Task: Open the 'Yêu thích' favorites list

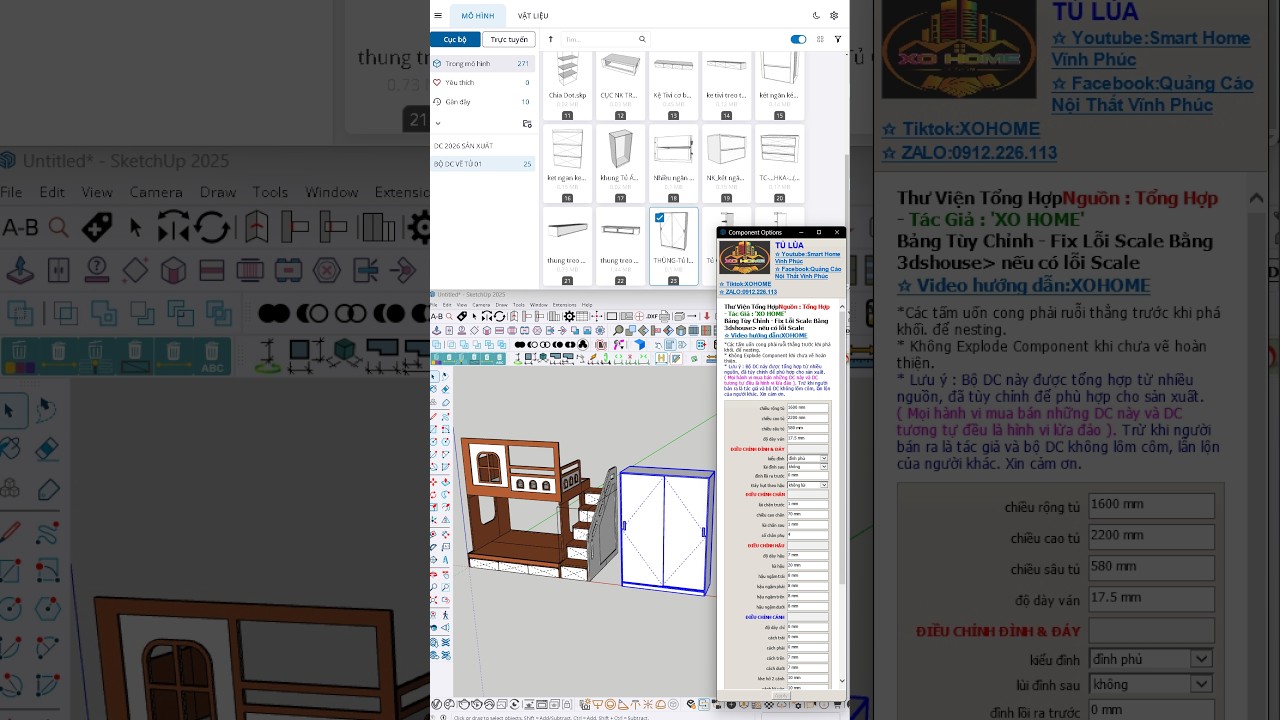Action: (482, 82)
